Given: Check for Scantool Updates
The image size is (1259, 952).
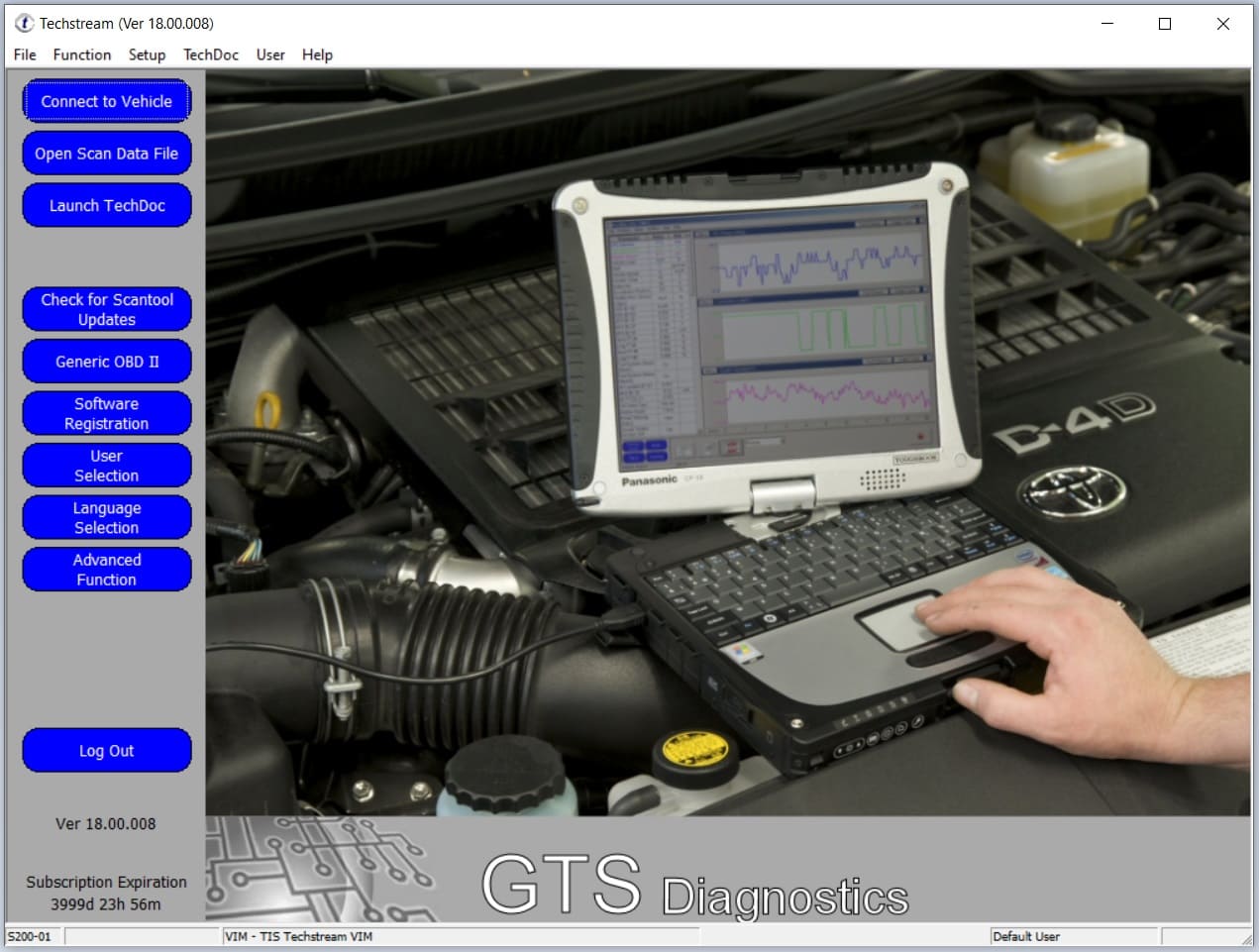Looking at the screenshot, I should click(x=107, y=309).
